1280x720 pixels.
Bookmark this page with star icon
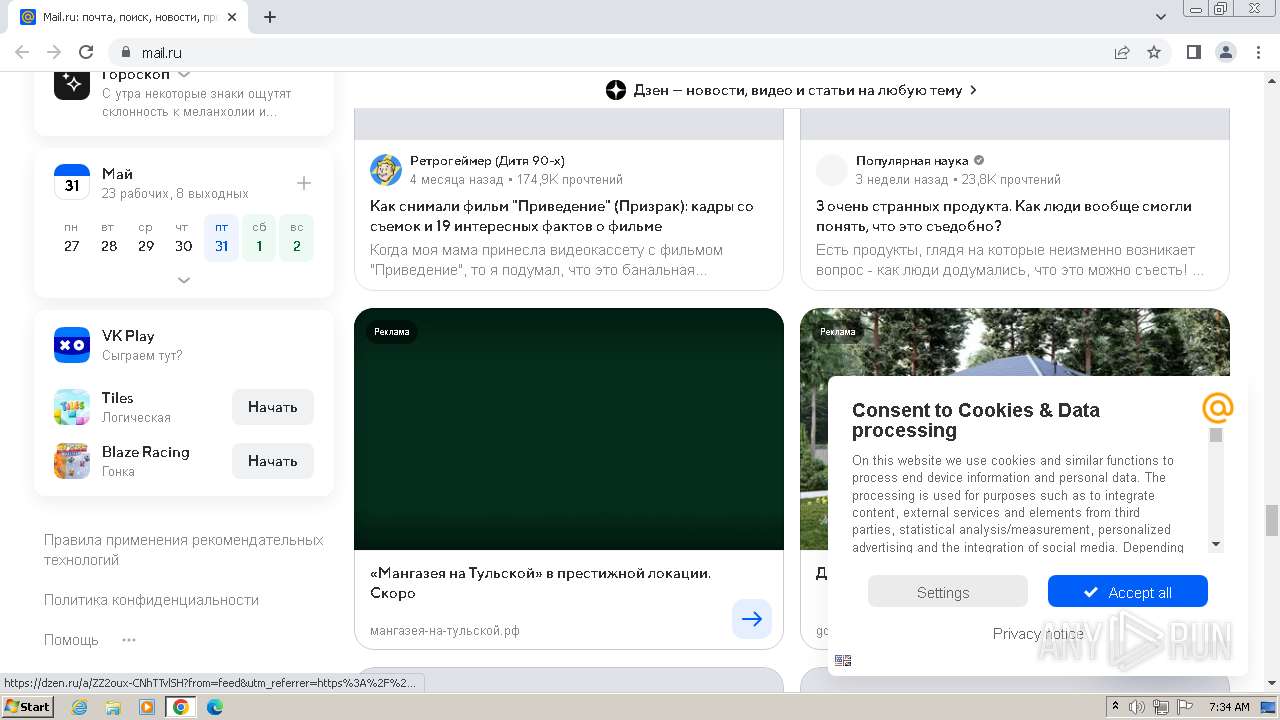tap(1154, 52)
